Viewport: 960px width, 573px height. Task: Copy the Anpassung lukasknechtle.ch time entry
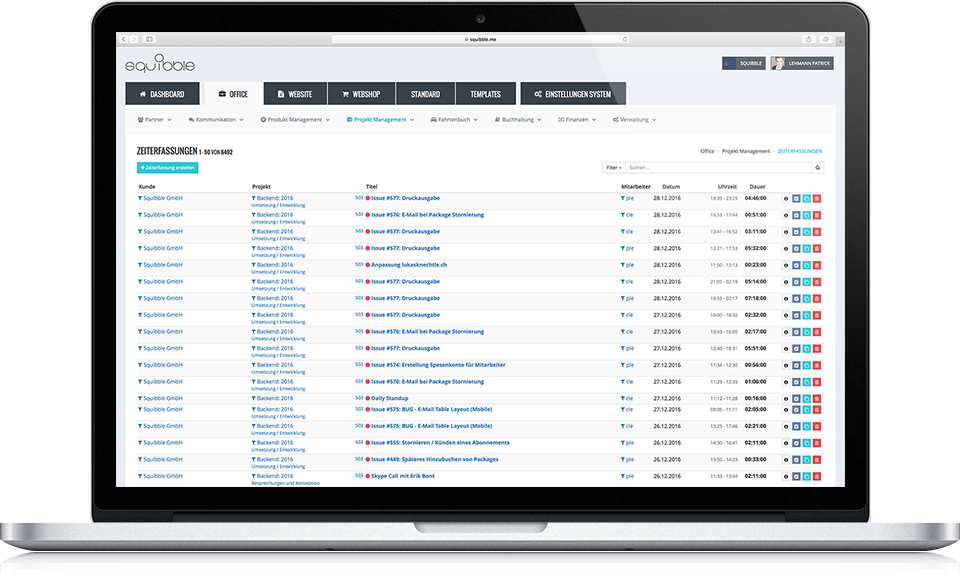click(x=806, y=265)
